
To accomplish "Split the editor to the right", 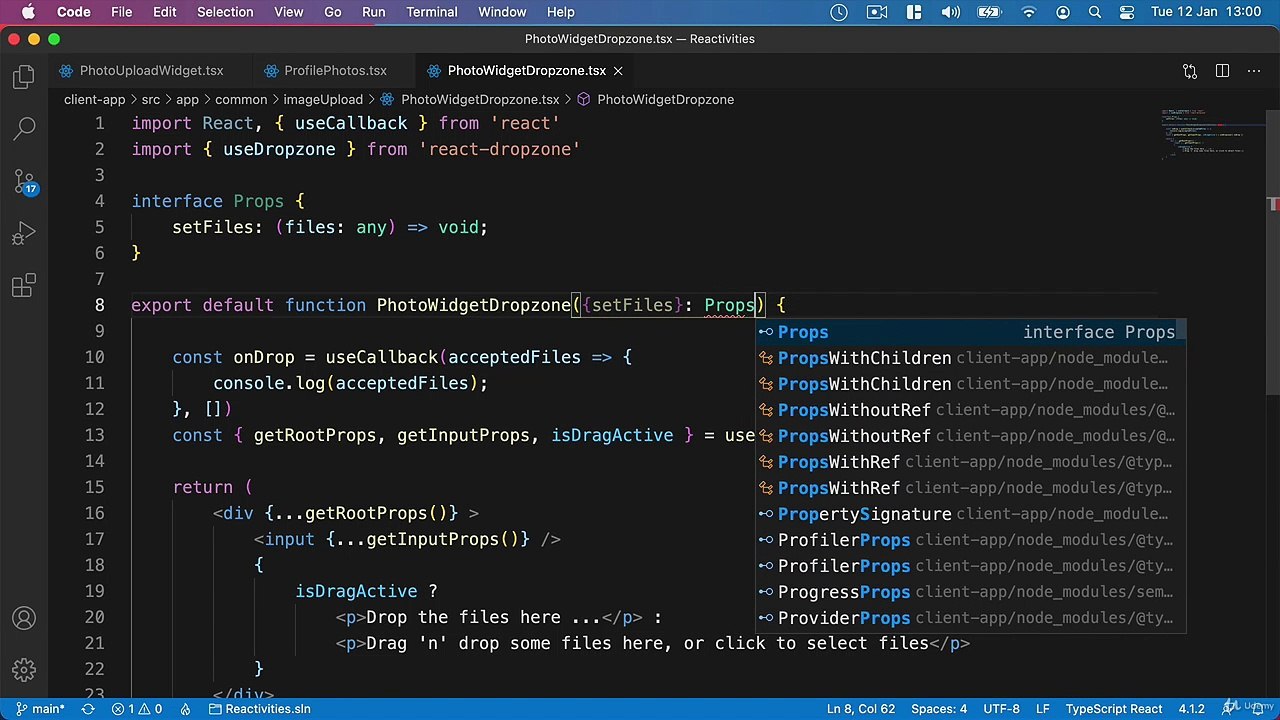I will pyautogui.click(x=1222, y=71).
